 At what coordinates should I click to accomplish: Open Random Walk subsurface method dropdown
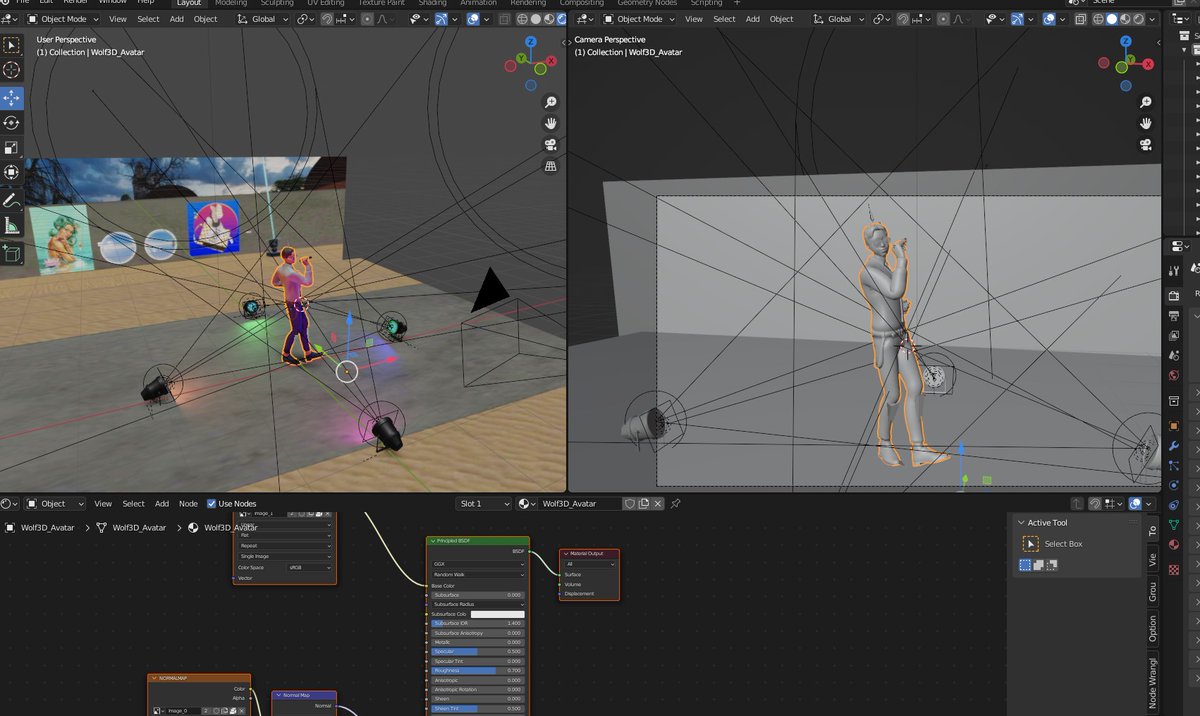click(x=478, y=574)
